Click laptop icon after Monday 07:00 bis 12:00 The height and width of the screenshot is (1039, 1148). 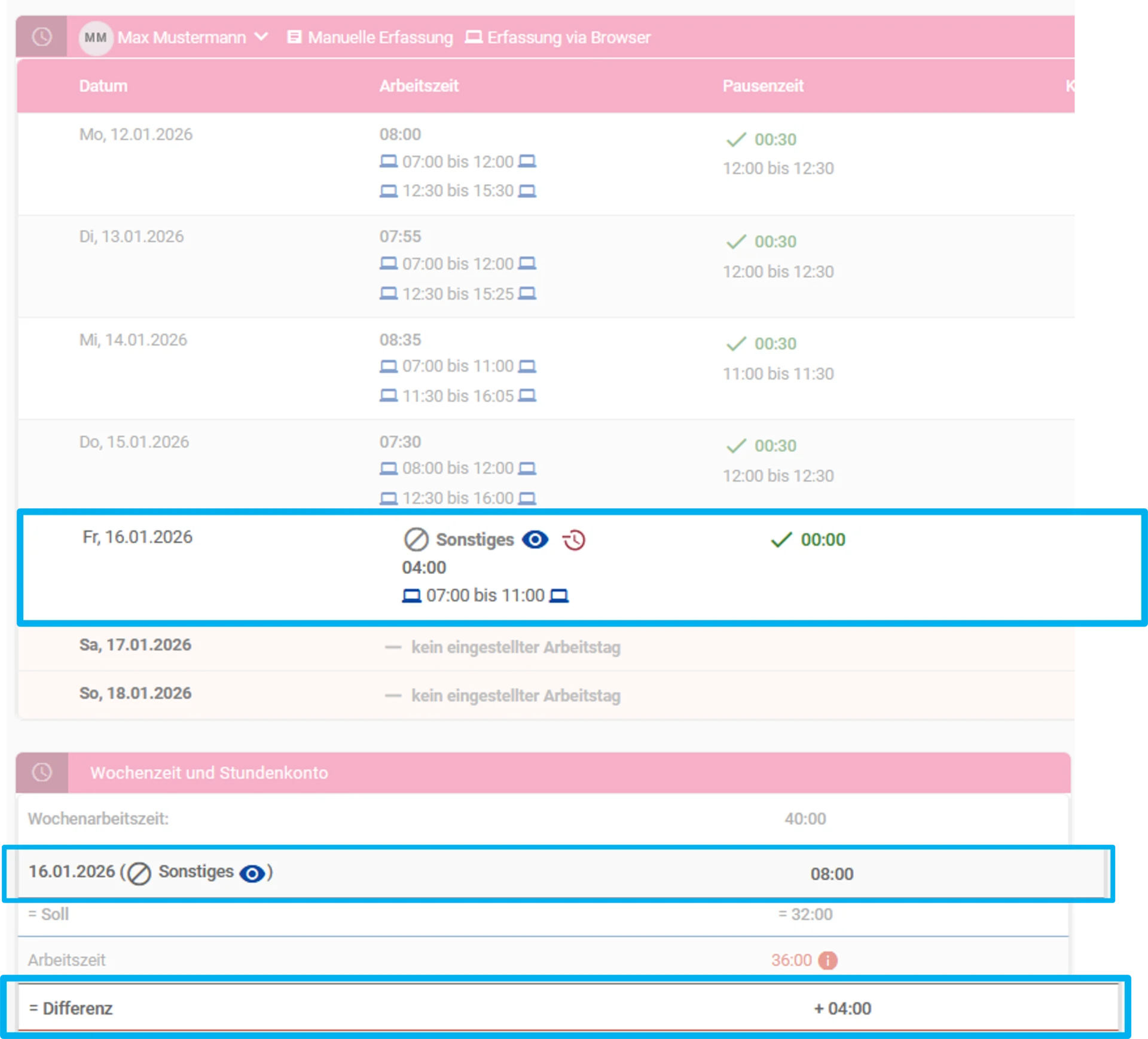click(x=527, y=161)
